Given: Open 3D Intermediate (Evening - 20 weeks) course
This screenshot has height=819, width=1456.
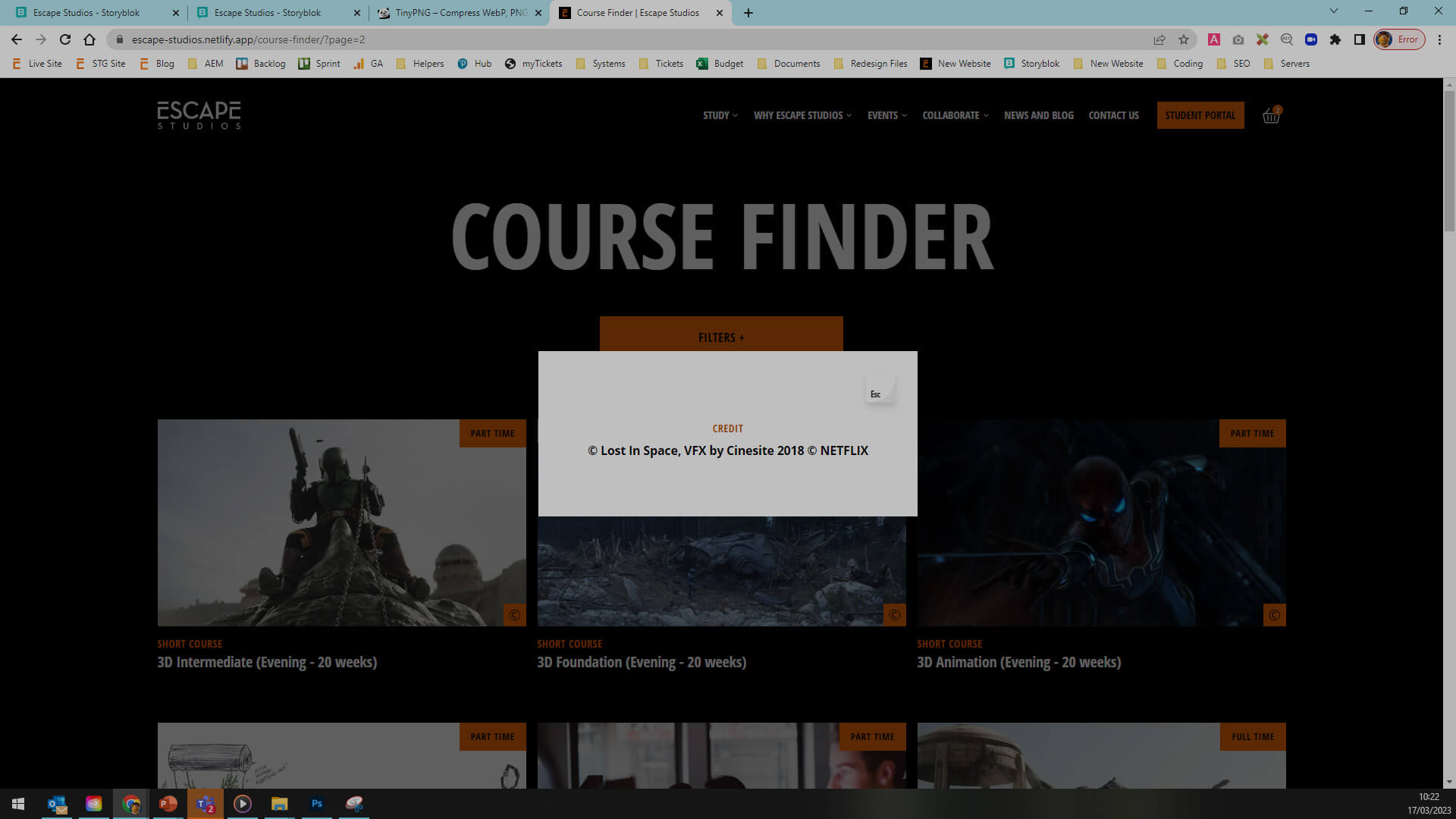Looking at the screenshot, I should (x=267, y=662).
